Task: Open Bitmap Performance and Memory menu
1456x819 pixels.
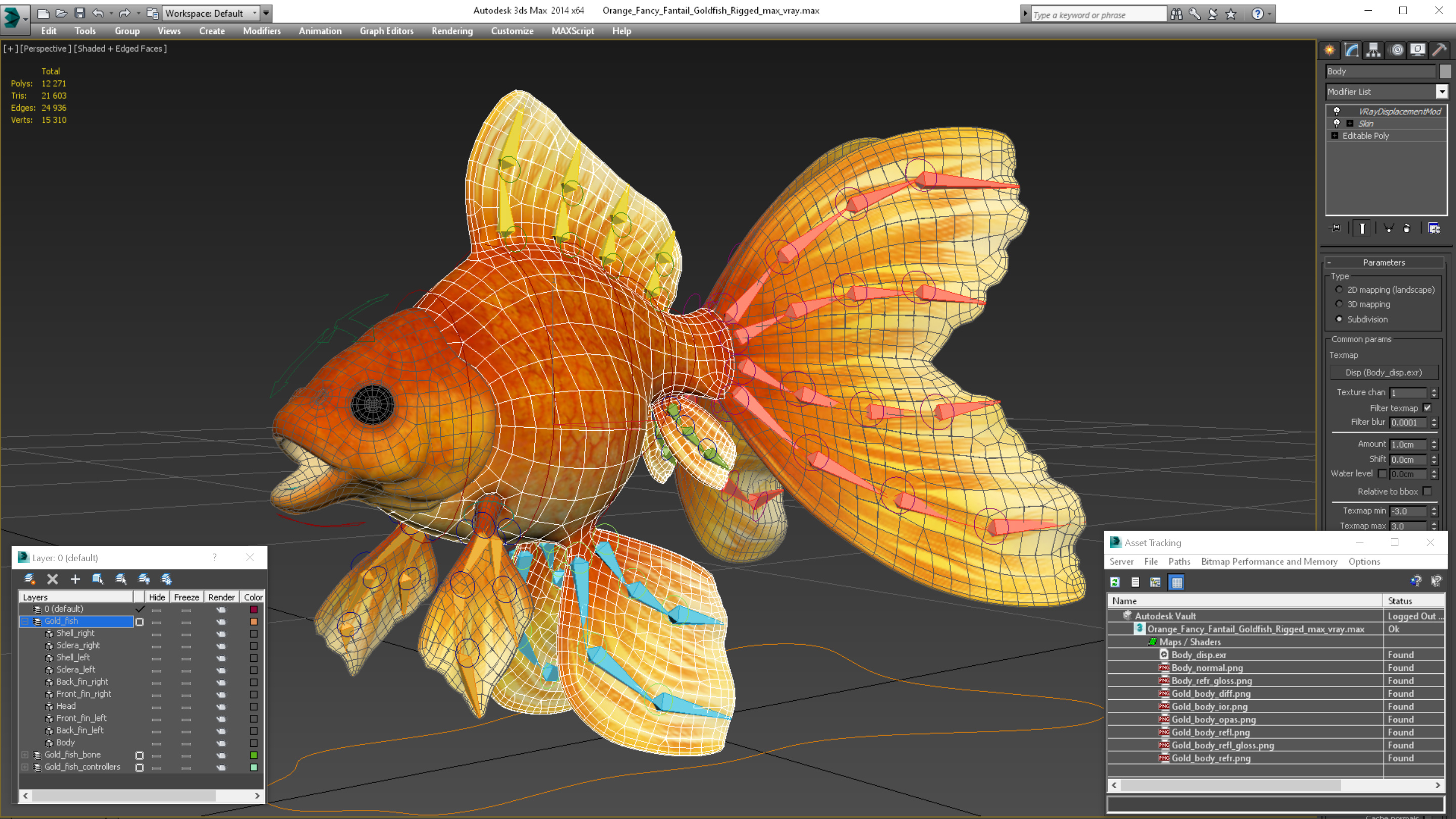Action: click(1269, 561)
